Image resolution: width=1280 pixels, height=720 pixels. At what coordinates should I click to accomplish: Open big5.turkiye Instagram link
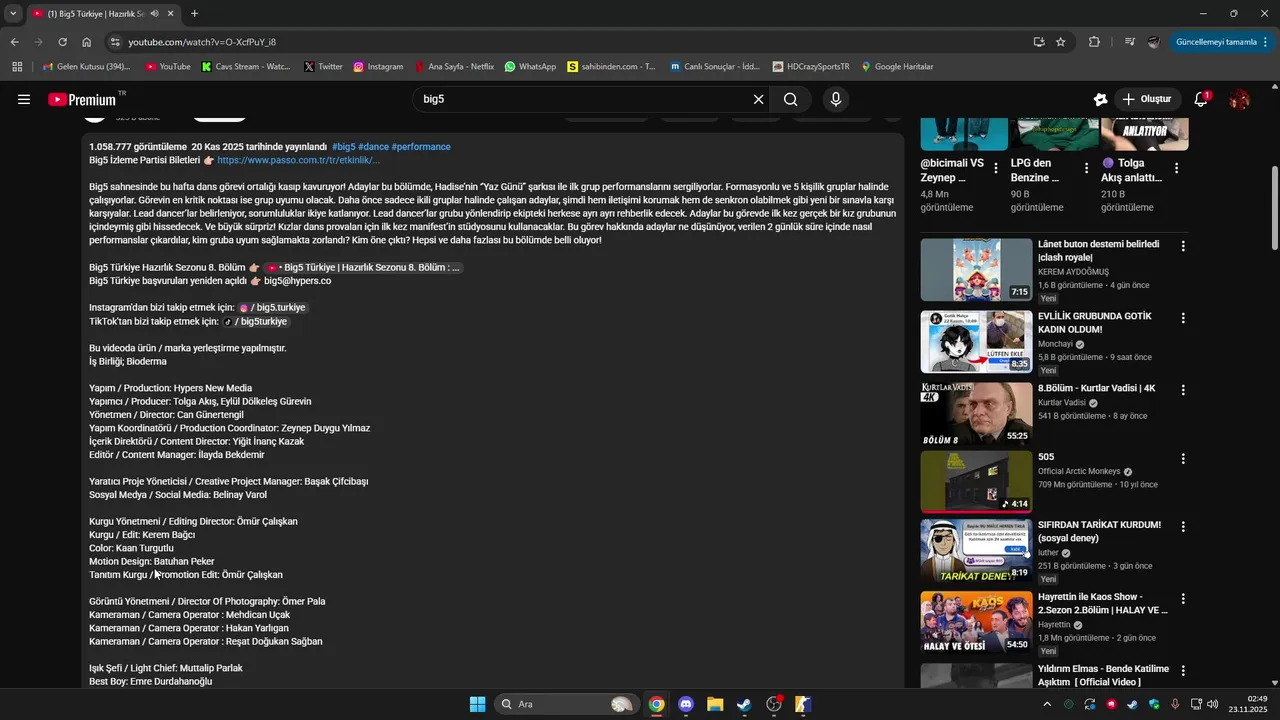coord(272,308)
